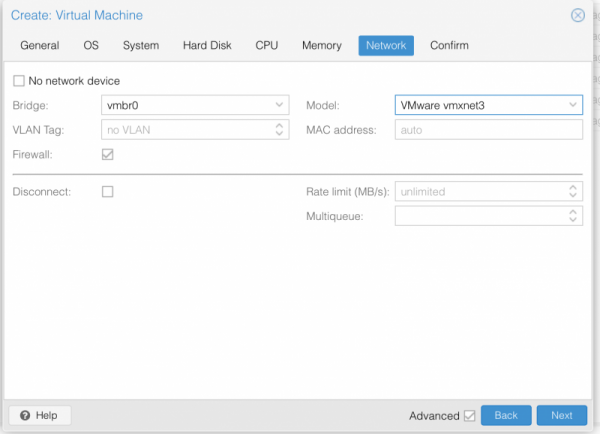Open the General tab
Screen dimensions: 600x434
coord(40,46)
